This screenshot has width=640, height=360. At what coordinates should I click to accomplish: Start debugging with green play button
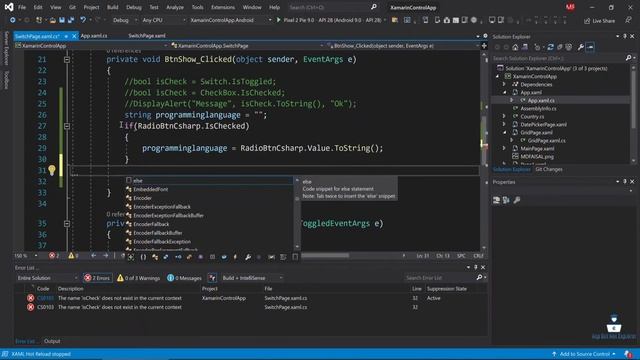pos(278,20)
